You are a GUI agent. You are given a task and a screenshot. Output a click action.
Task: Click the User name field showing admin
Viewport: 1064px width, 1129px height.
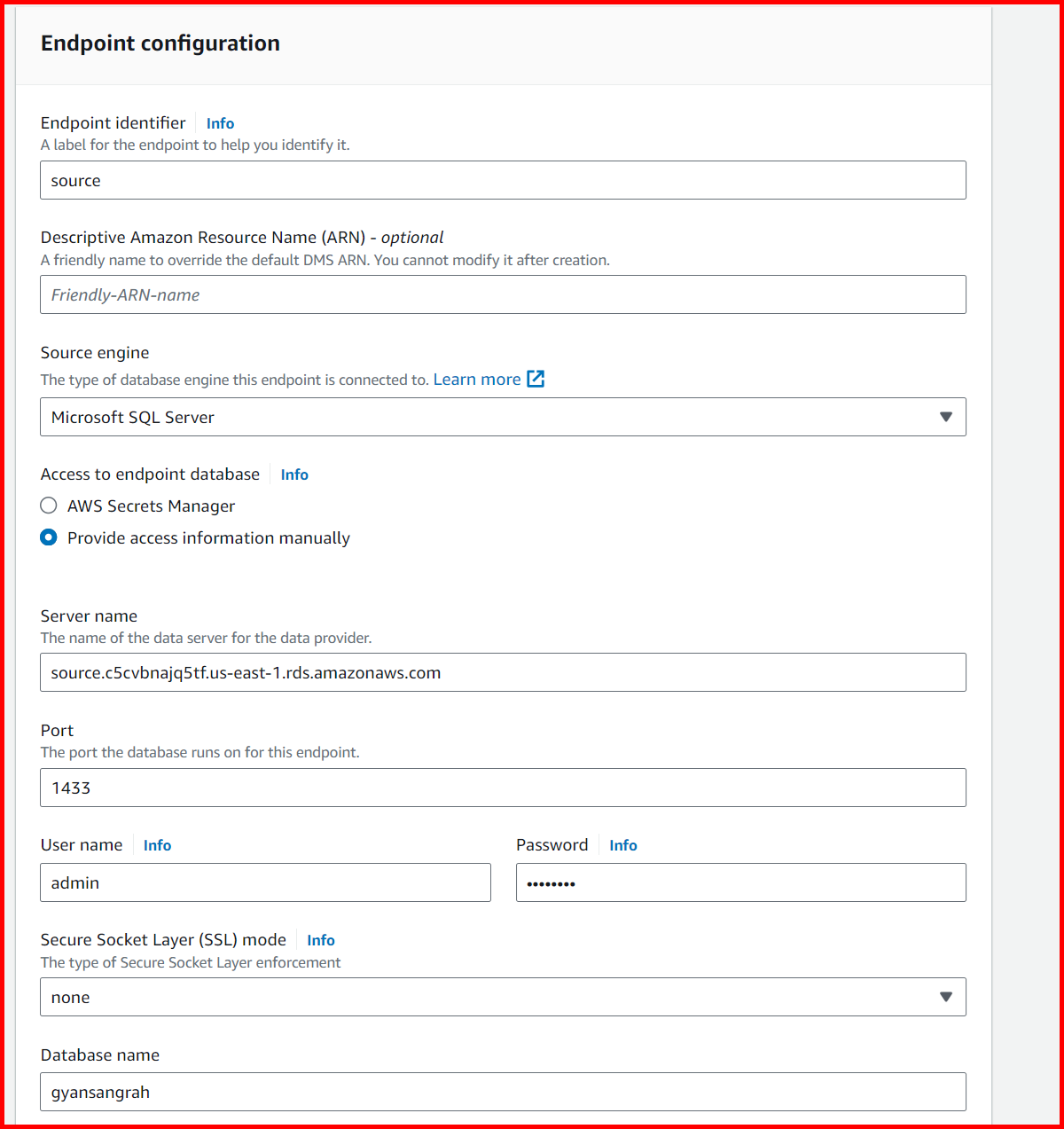click(x=265, y=882)
